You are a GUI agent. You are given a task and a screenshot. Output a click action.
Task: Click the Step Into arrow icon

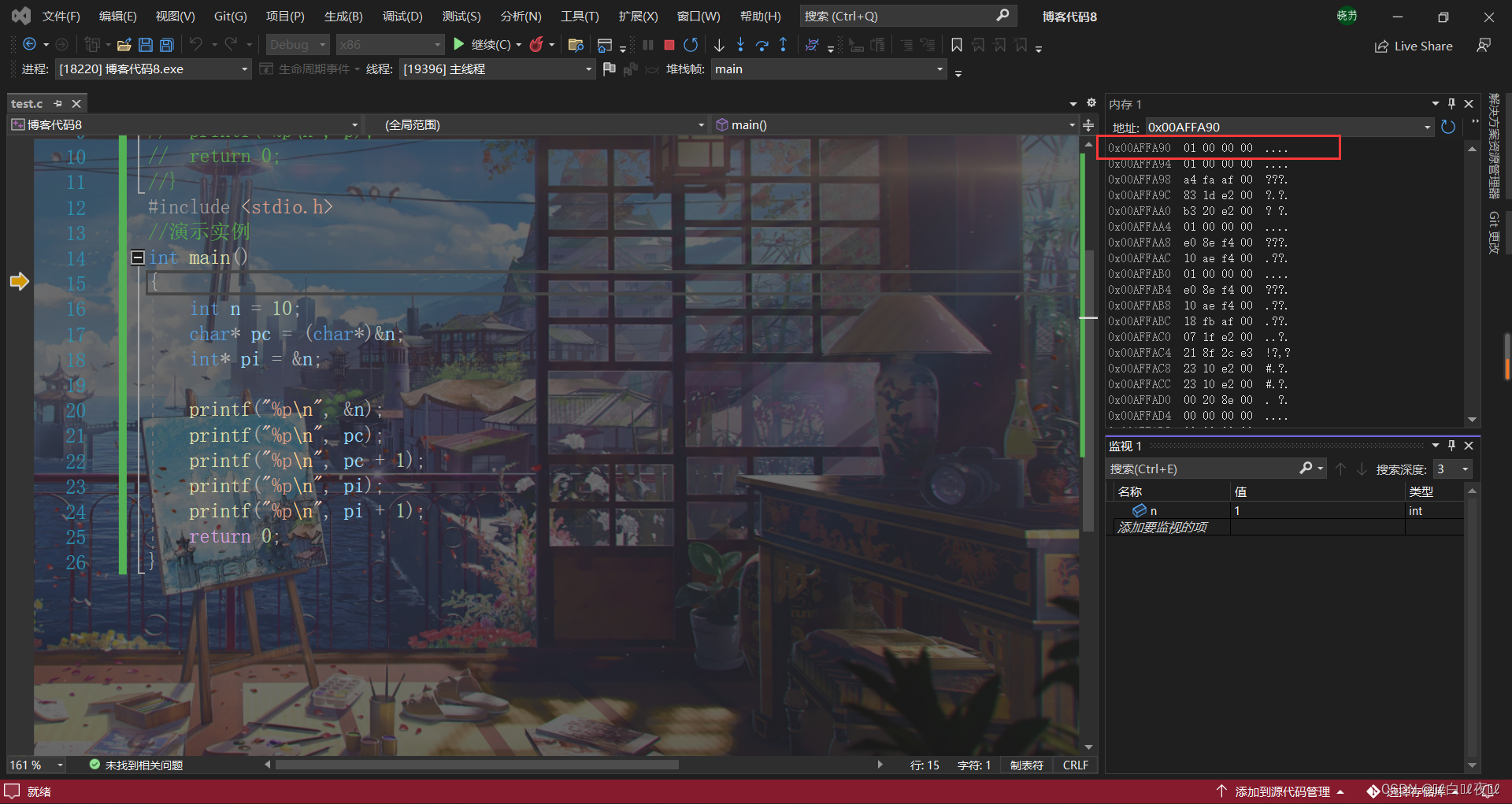(x=740, y=45)
